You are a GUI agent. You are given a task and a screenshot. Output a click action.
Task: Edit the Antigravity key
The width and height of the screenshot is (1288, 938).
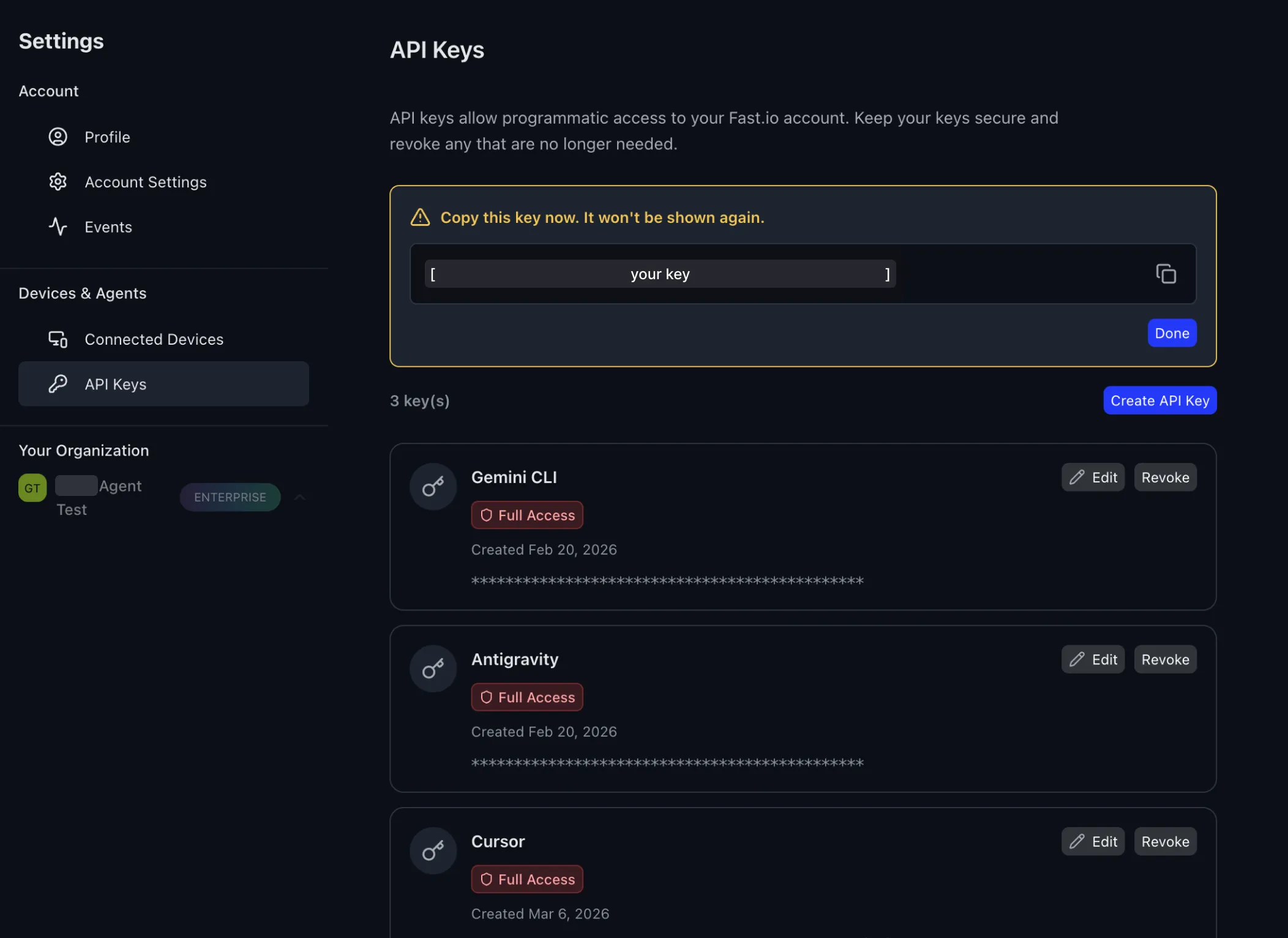1092,659
